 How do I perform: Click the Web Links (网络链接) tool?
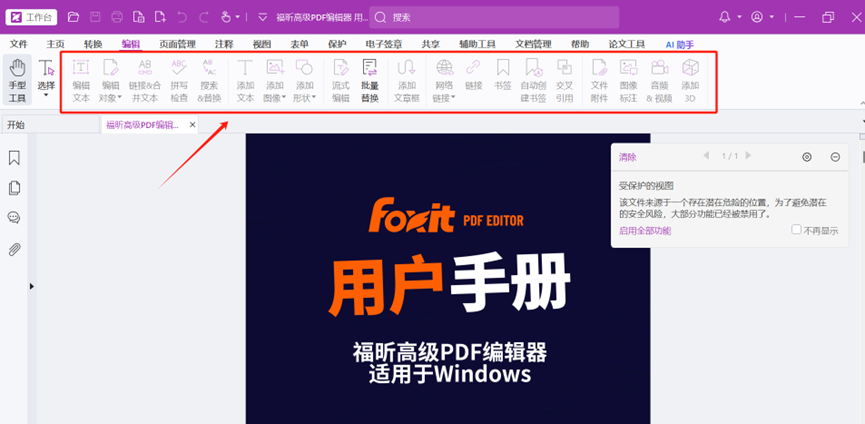(x=444, y=81)
